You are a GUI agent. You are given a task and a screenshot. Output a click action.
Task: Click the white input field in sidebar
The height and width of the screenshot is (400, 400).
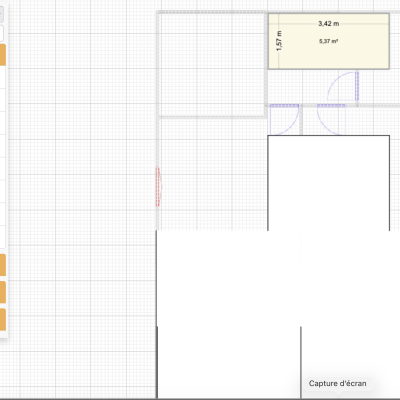[x=2, y=33]
